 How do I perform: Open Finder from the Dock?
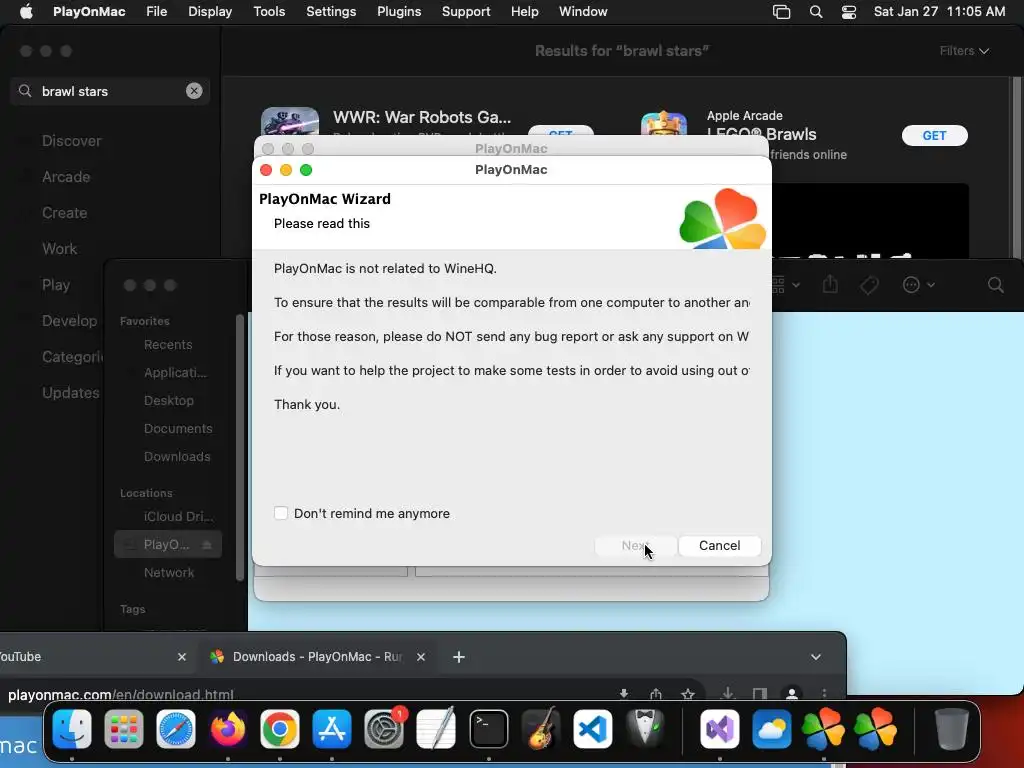(x=72, y=729)
